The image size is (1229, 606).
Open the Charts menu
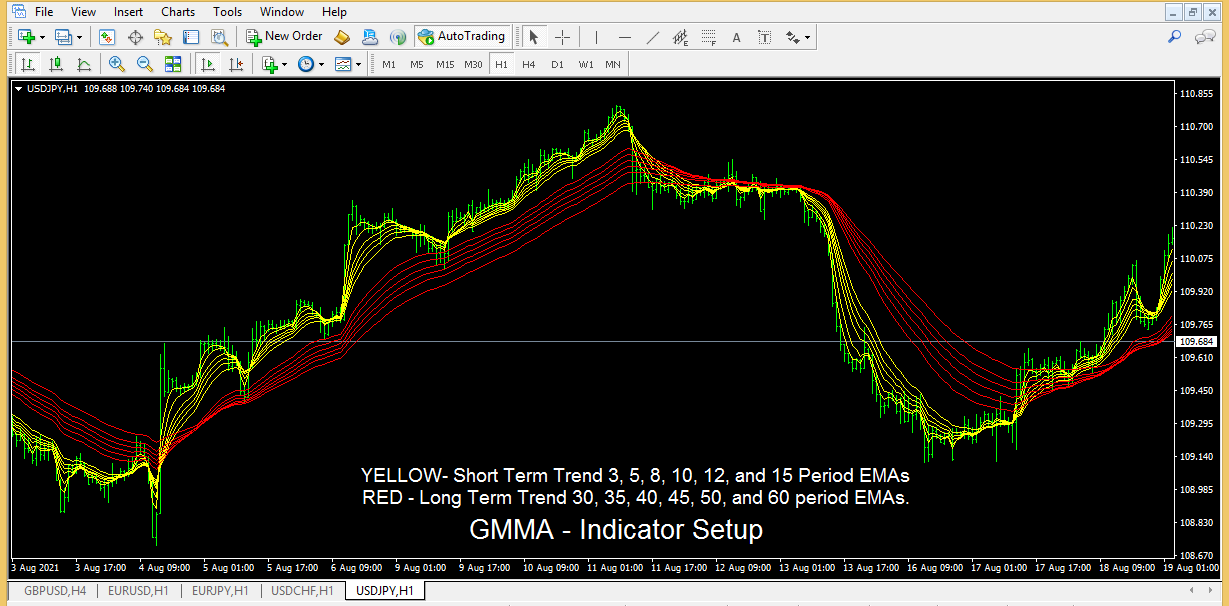pos(177,11)
